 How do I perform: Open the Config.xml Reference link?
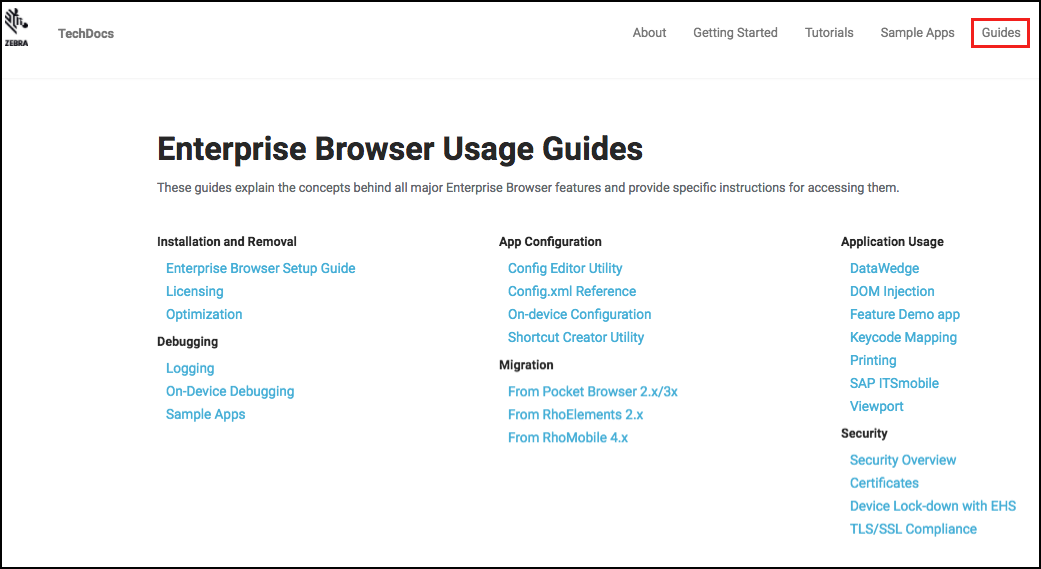pyautogui.click(x=572, y=291)
